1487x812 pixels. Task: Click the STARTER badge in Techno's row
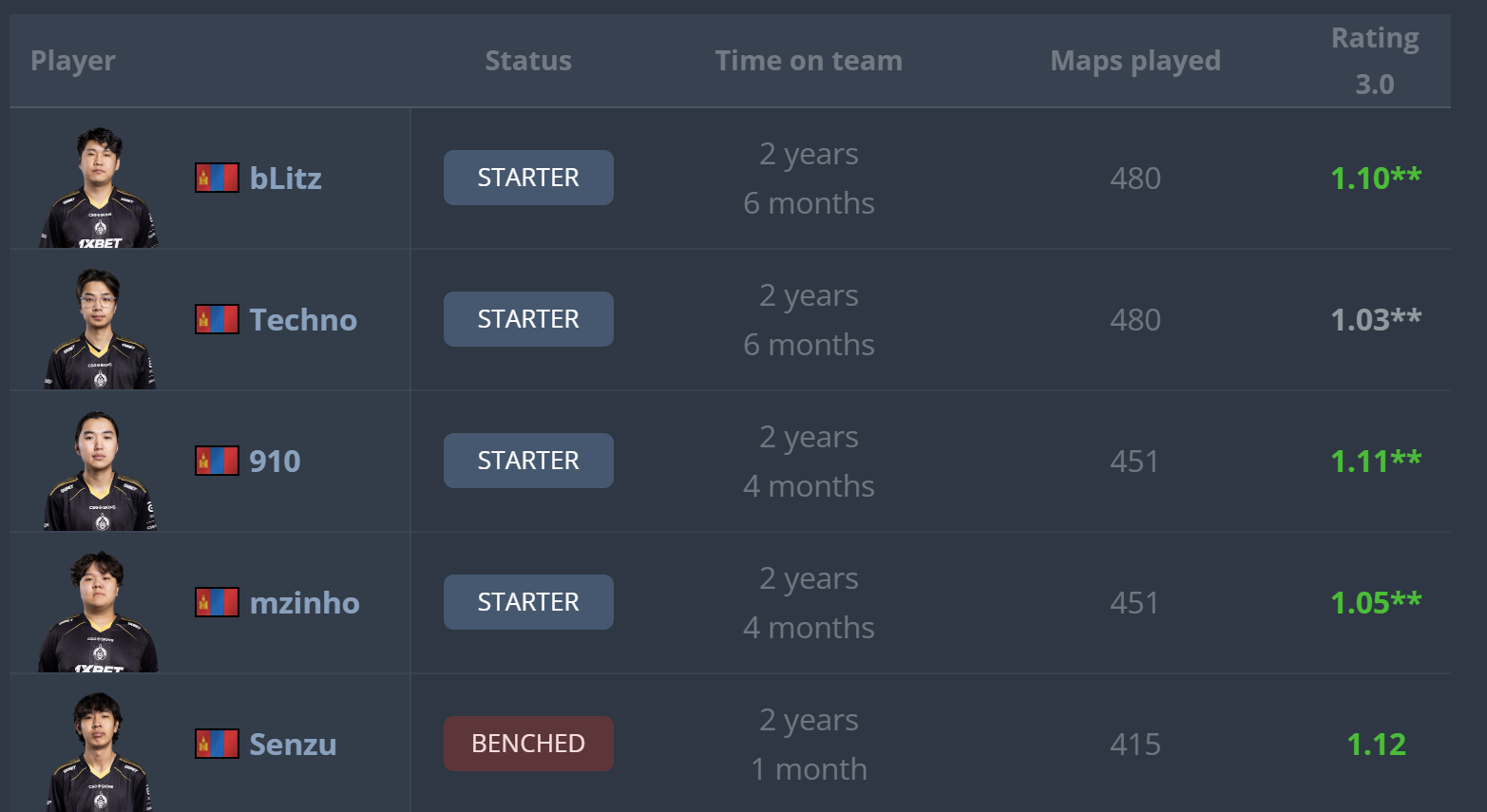528,319
